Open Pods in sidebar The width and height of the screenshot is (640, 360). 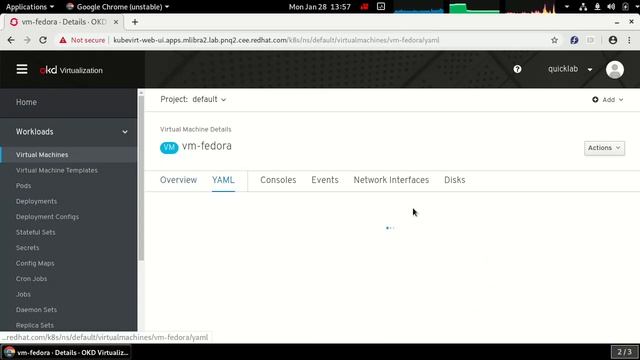tap(23, 186)
